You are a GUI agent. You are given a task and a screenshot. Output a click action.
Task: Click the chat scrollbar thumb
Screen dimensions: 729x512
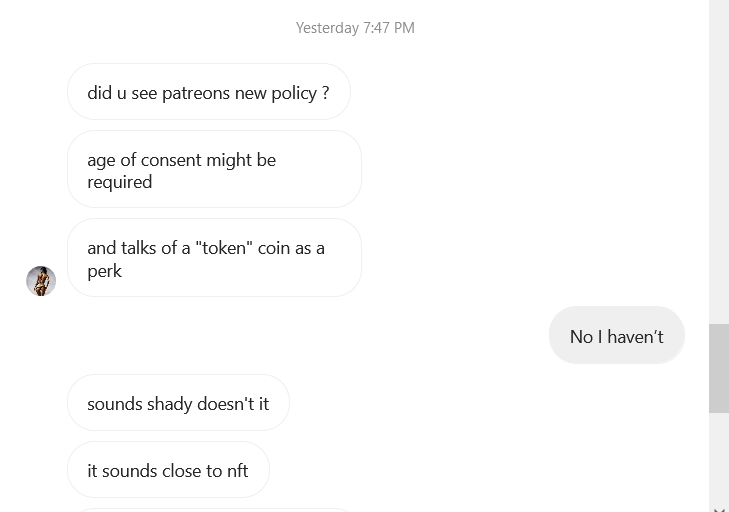(x=719, y=368)
